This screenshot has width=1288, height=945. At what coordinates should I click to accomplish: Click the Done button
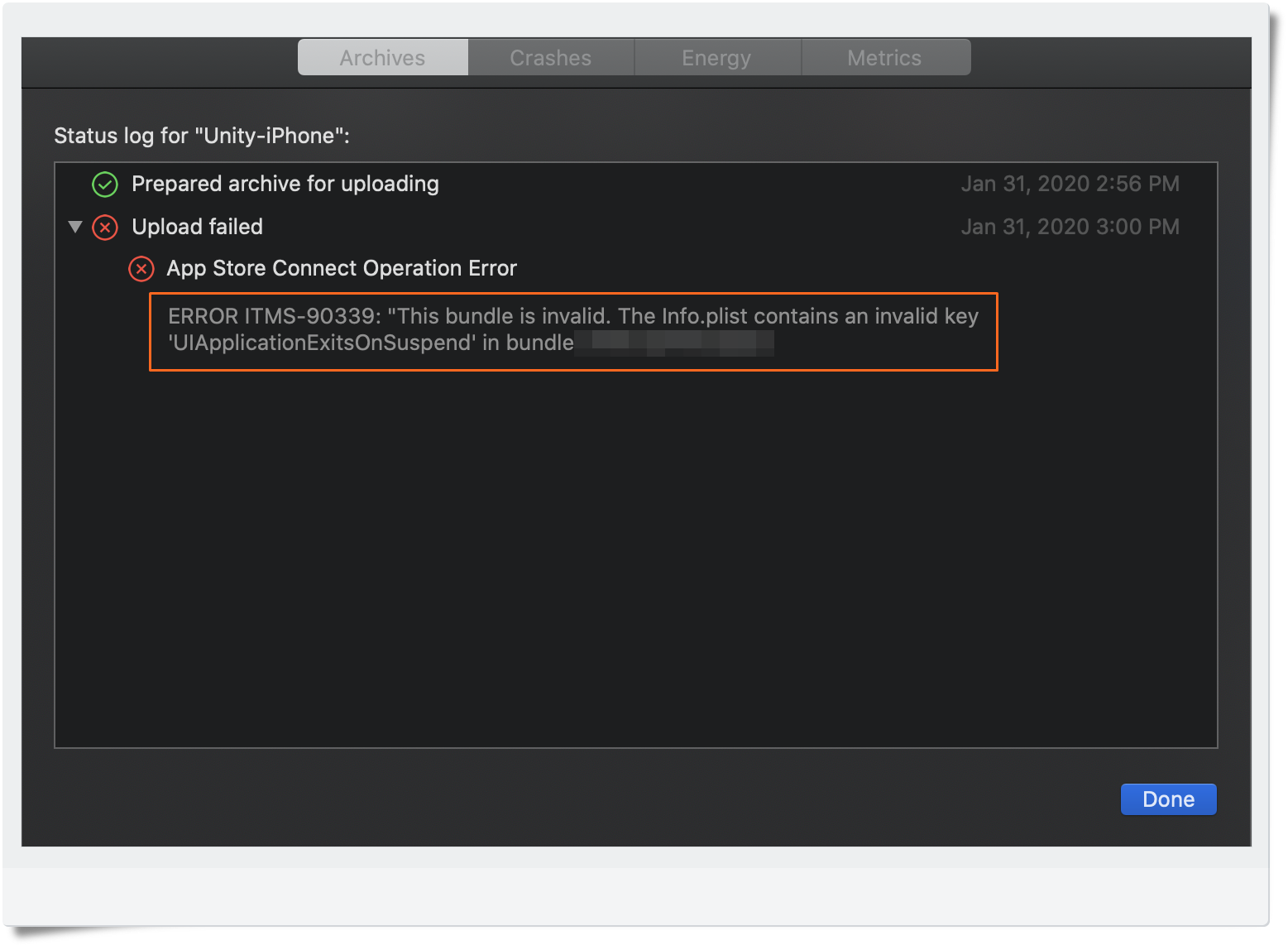pos(1168,799)
